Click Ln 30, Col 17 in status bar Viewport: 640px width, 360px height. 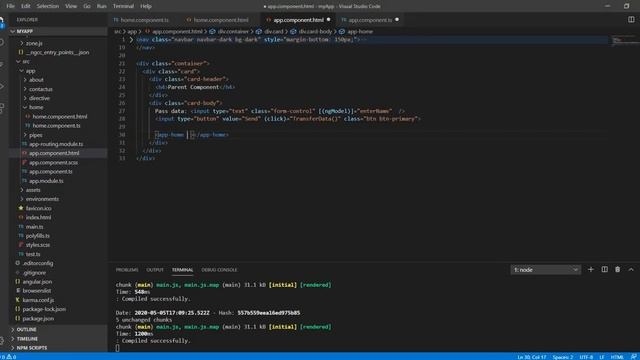pos(531,357)
